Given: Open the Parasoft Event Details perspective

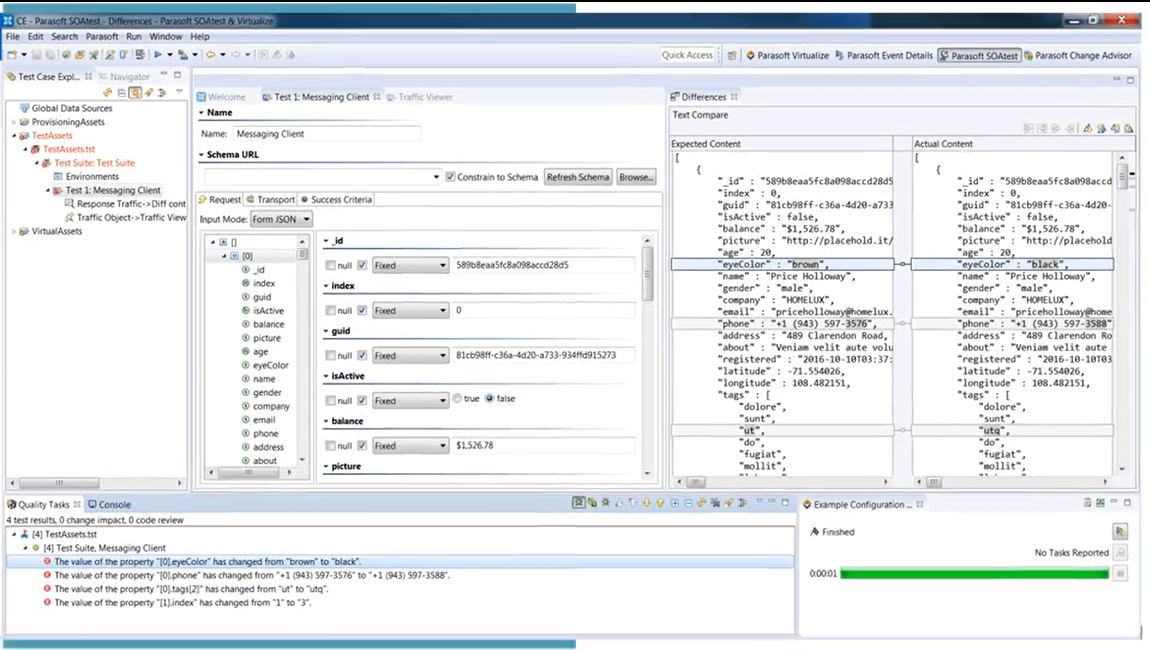Looking at the screenshot, I should (x=884, y=55).
